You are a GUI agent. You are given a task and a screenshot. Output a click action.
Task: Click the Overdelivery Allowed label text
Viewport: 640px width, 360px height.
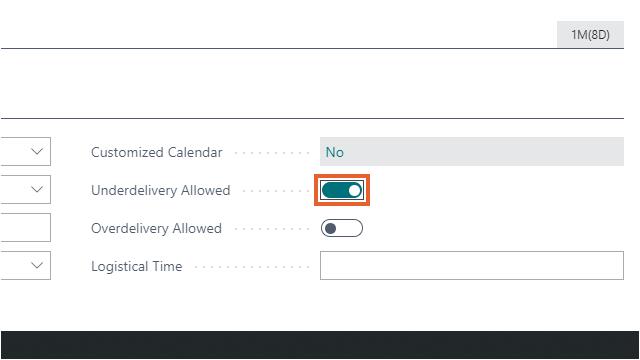[156, 228]
